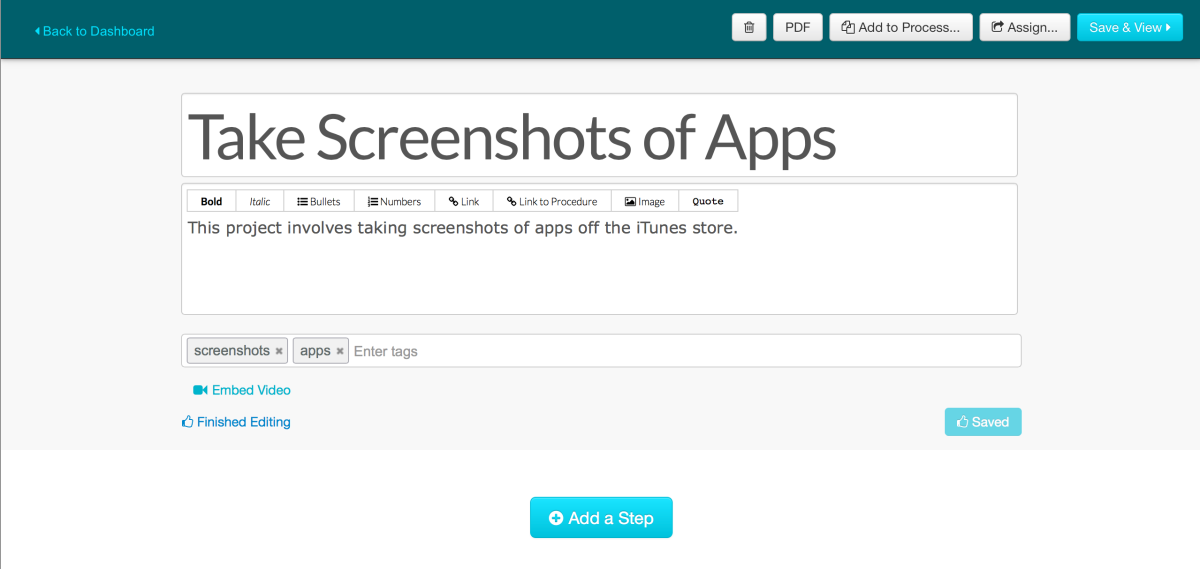1200x569 pixels.
Task: Open Add to Process dialog
Action: click(901, 27)
